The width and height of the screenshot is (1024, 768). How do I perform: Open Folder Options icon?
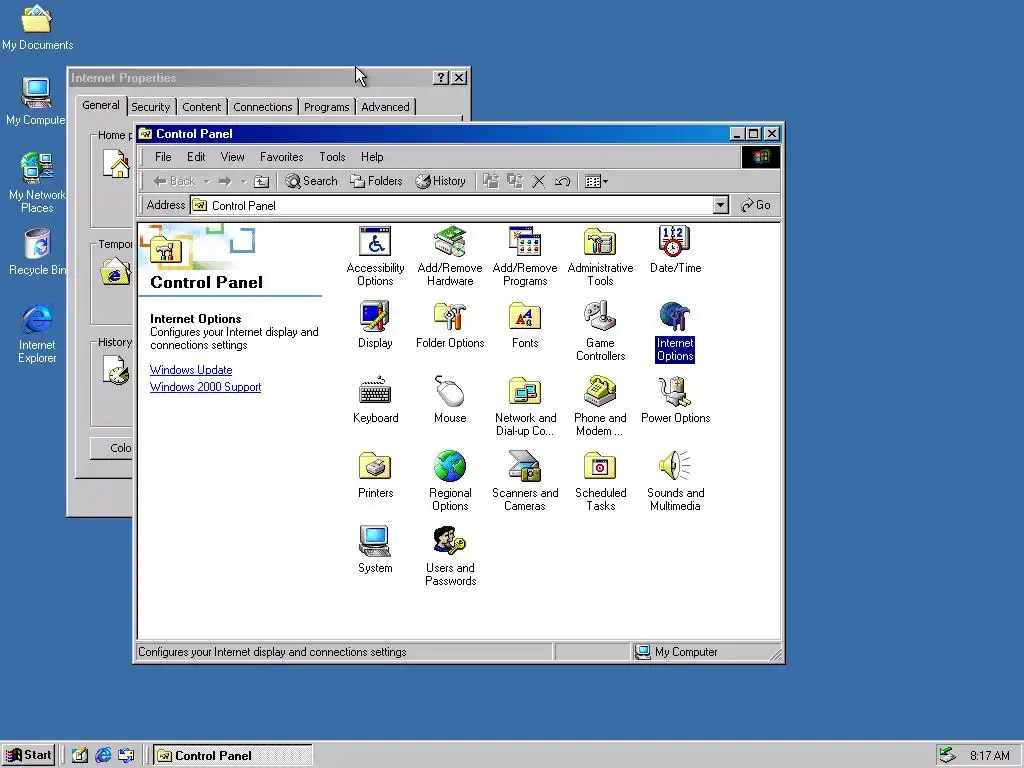[x=450, y=325]
